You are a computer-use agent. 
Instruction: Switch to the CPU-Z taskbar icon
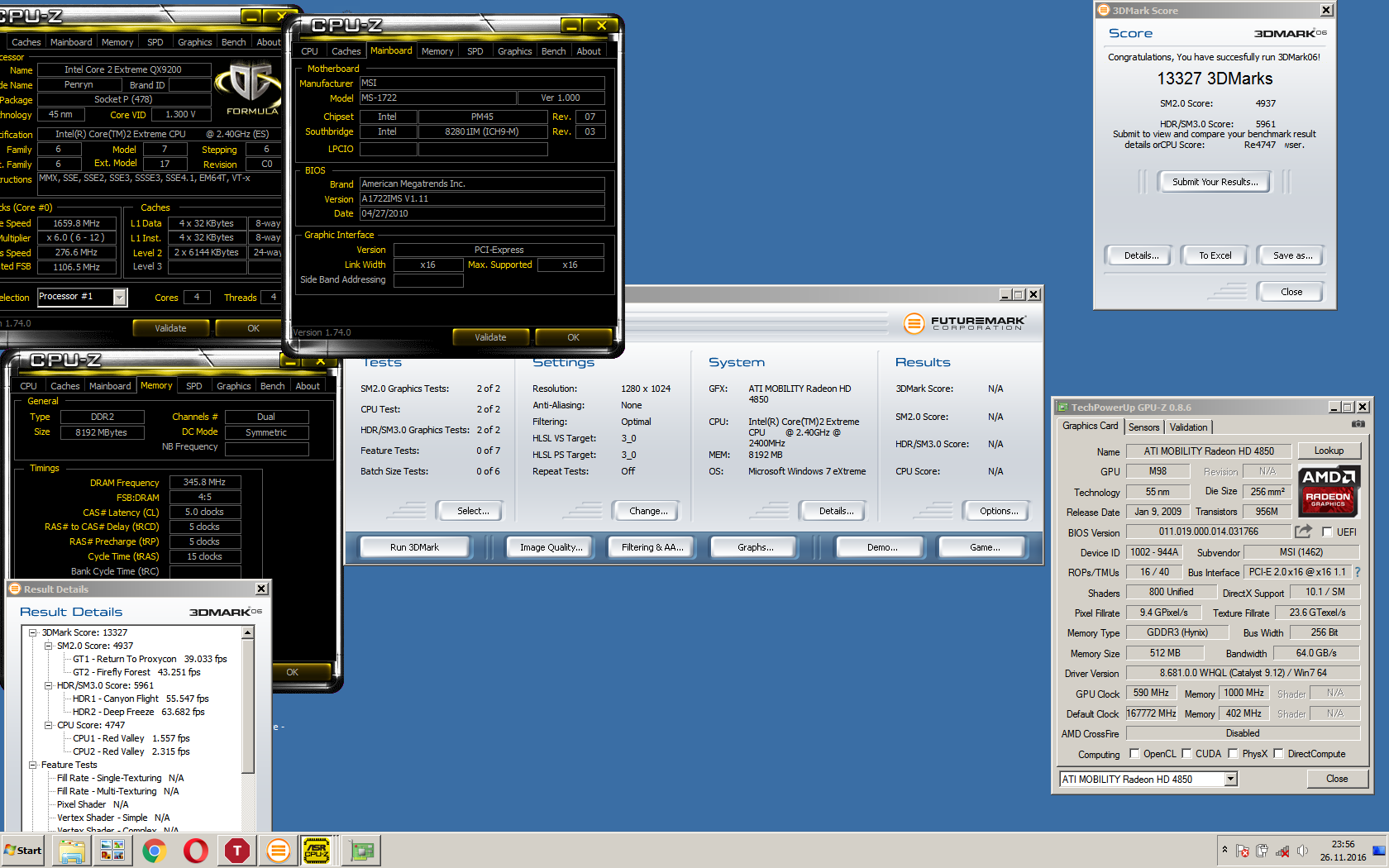coord(317,850)
